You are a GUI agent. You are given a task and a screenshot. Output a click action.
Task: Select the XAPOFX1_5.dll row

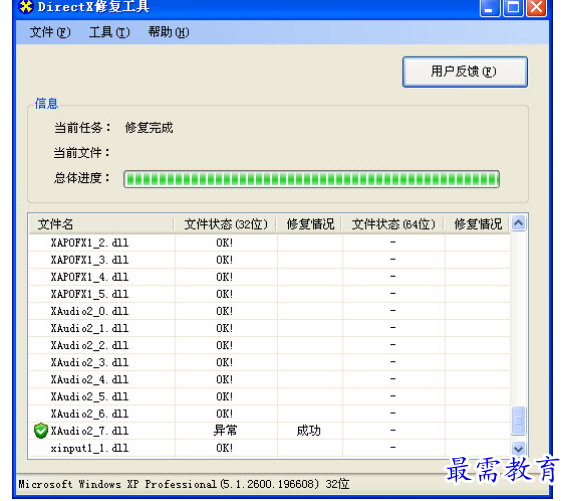click(x=270, y=294)
